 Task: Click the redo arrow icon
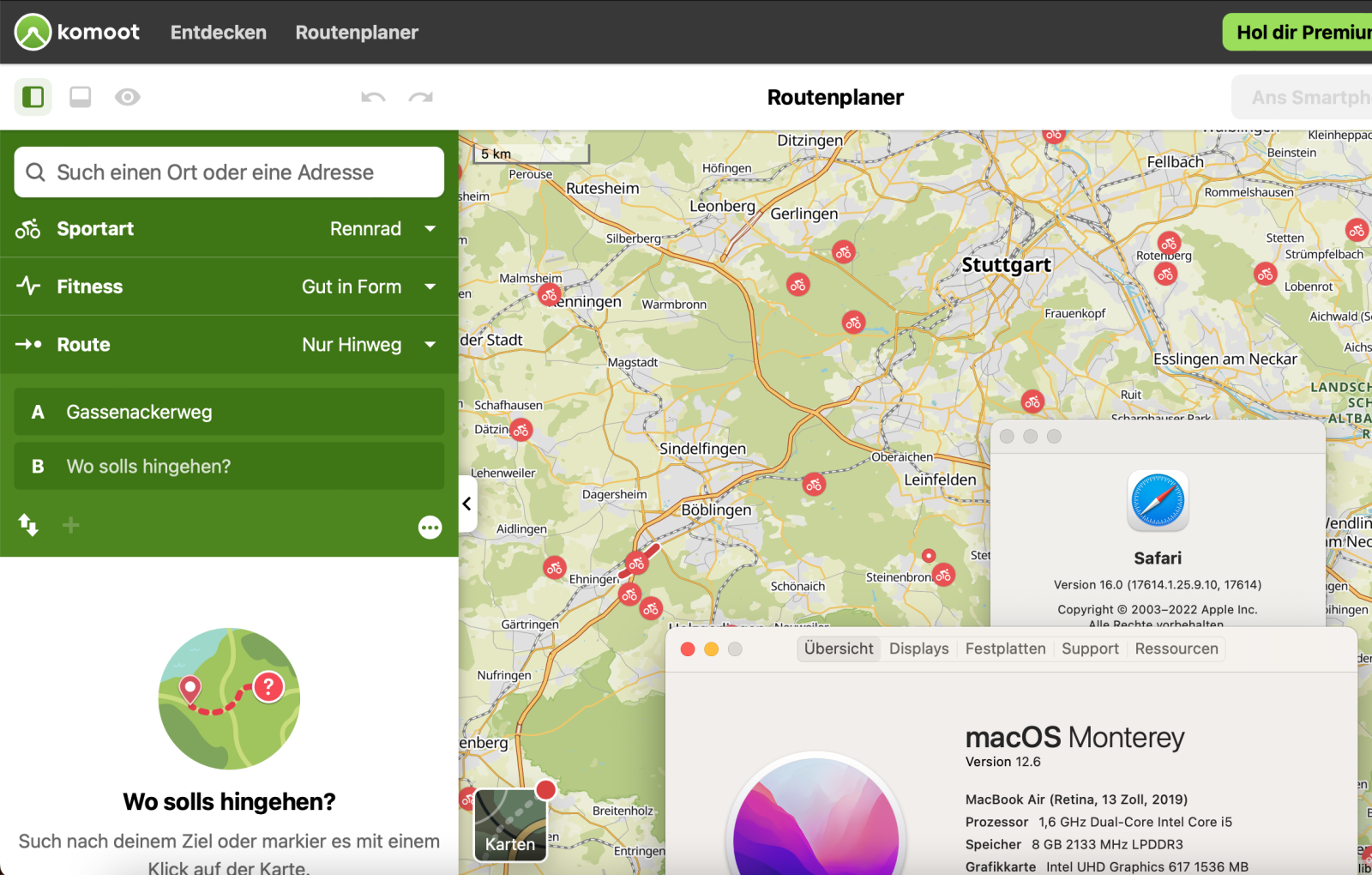420,97
